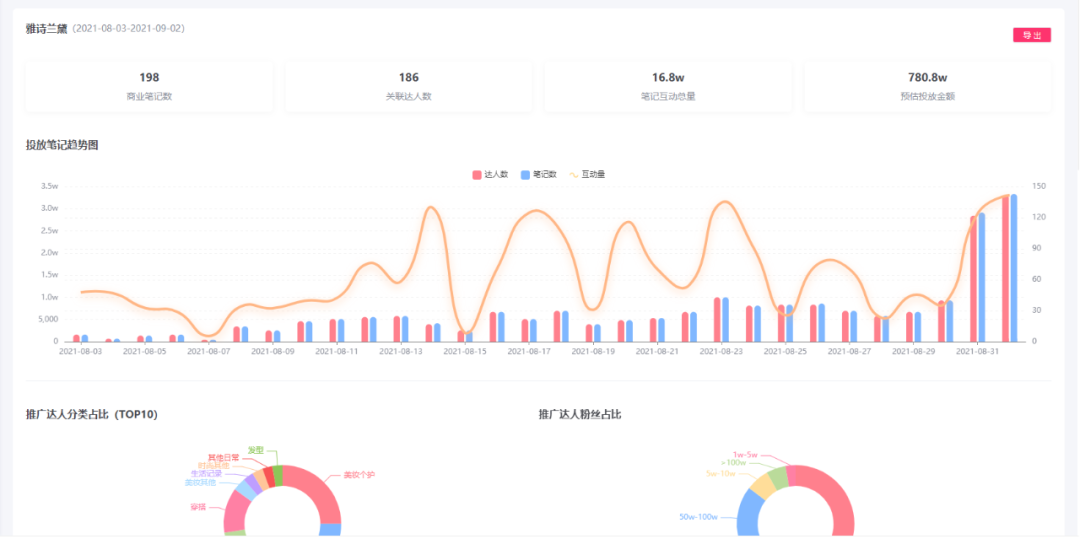The height and width of the screenshot is (539, 1080).
Task: Click the 2021-08-27 axis date label
Action: click(849, 351)
